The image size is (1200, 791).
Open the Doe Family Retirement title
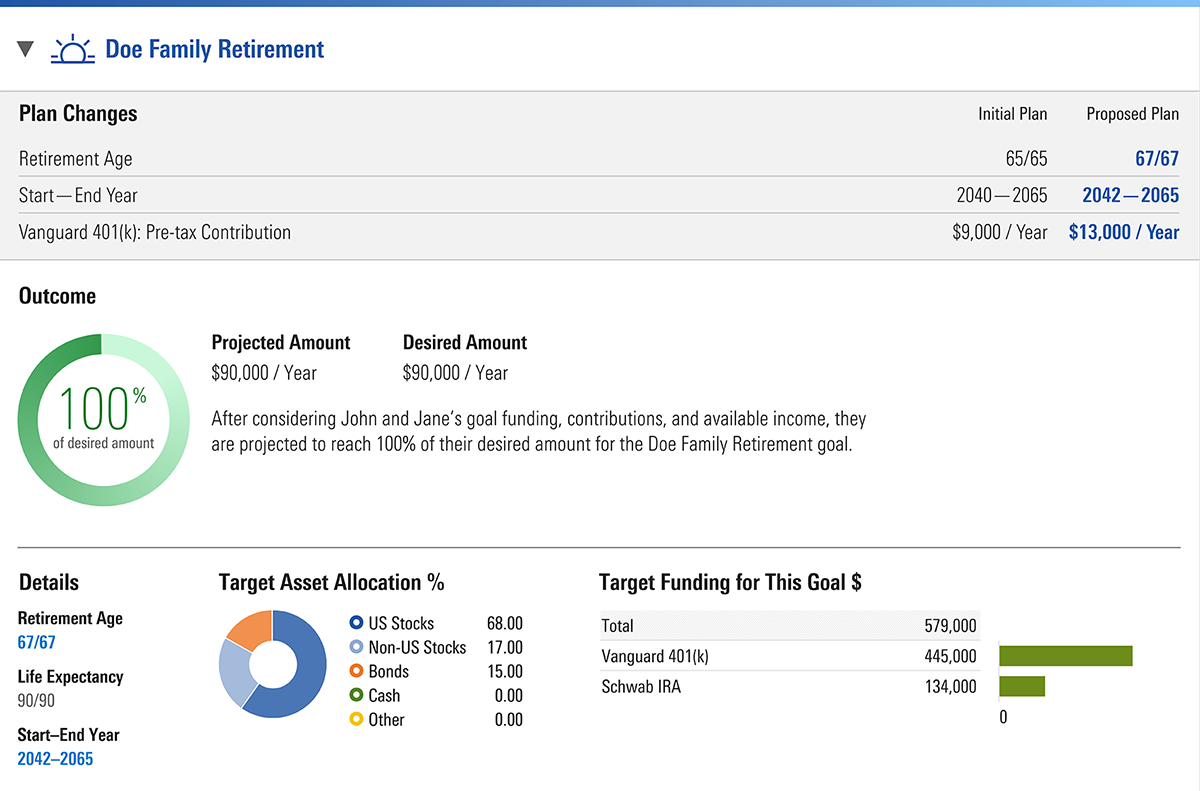tap(214, 49)
